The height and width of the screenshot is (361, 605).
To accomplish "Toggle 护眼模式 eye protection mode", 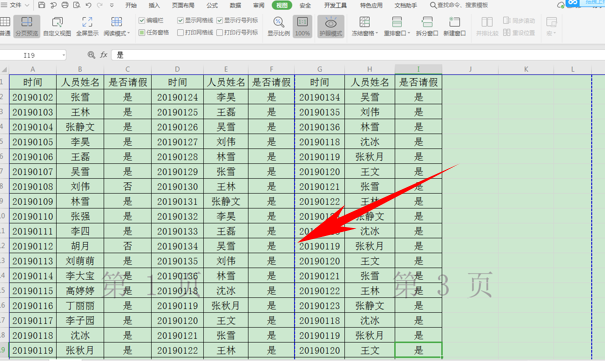I will (331, 26).
